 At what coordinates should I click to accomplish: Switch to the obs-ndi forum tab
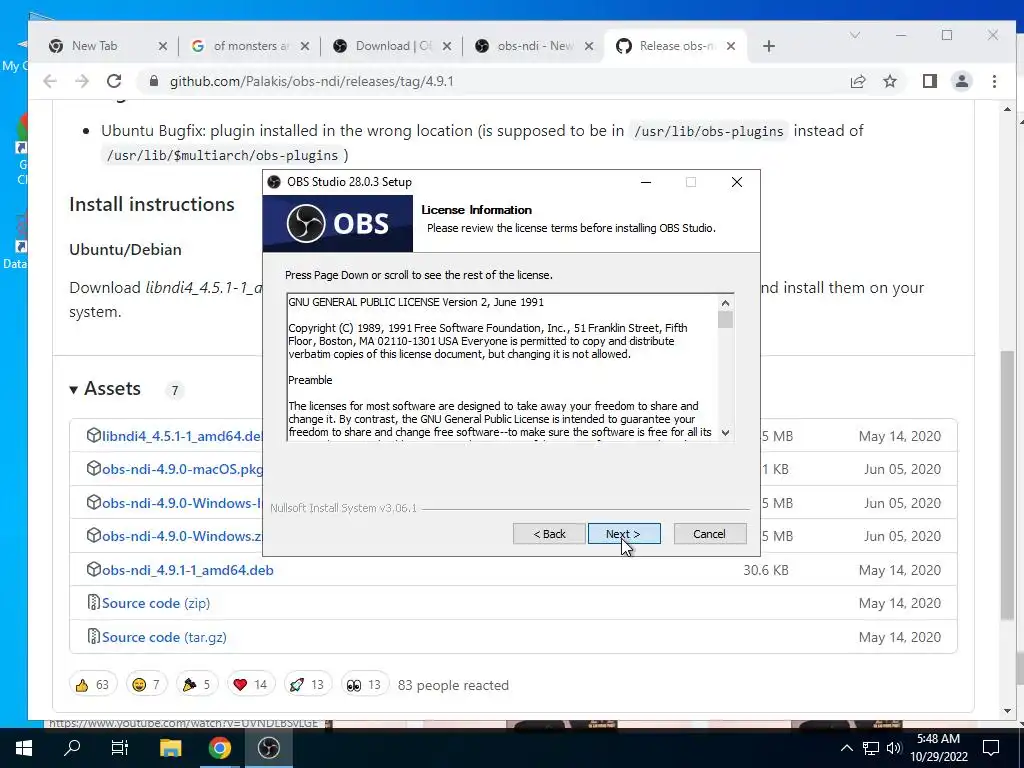(535, 46)
